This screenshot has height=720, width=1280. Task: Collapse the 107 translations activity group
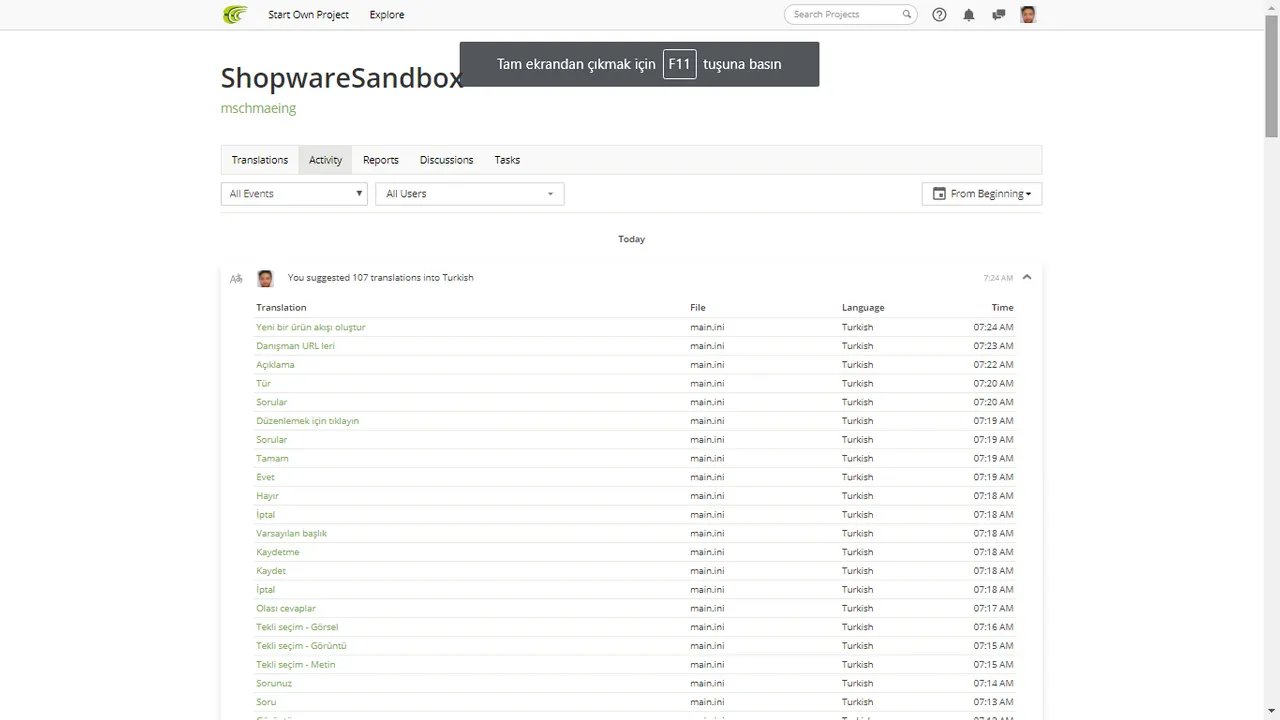(x=1027, y=277)
